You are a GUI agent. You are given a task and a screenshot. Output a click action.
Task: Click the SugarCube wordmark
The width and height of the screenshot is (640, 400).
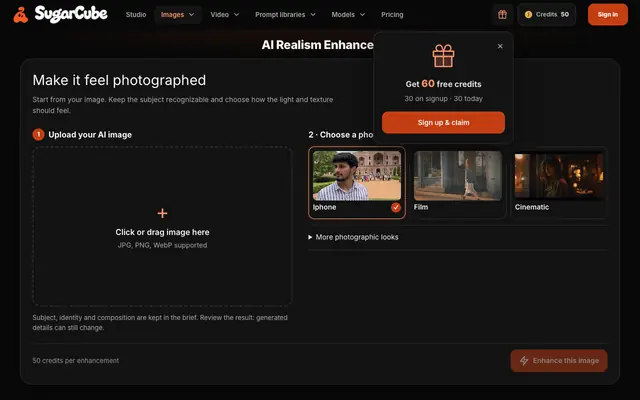[x=71, y=14]
